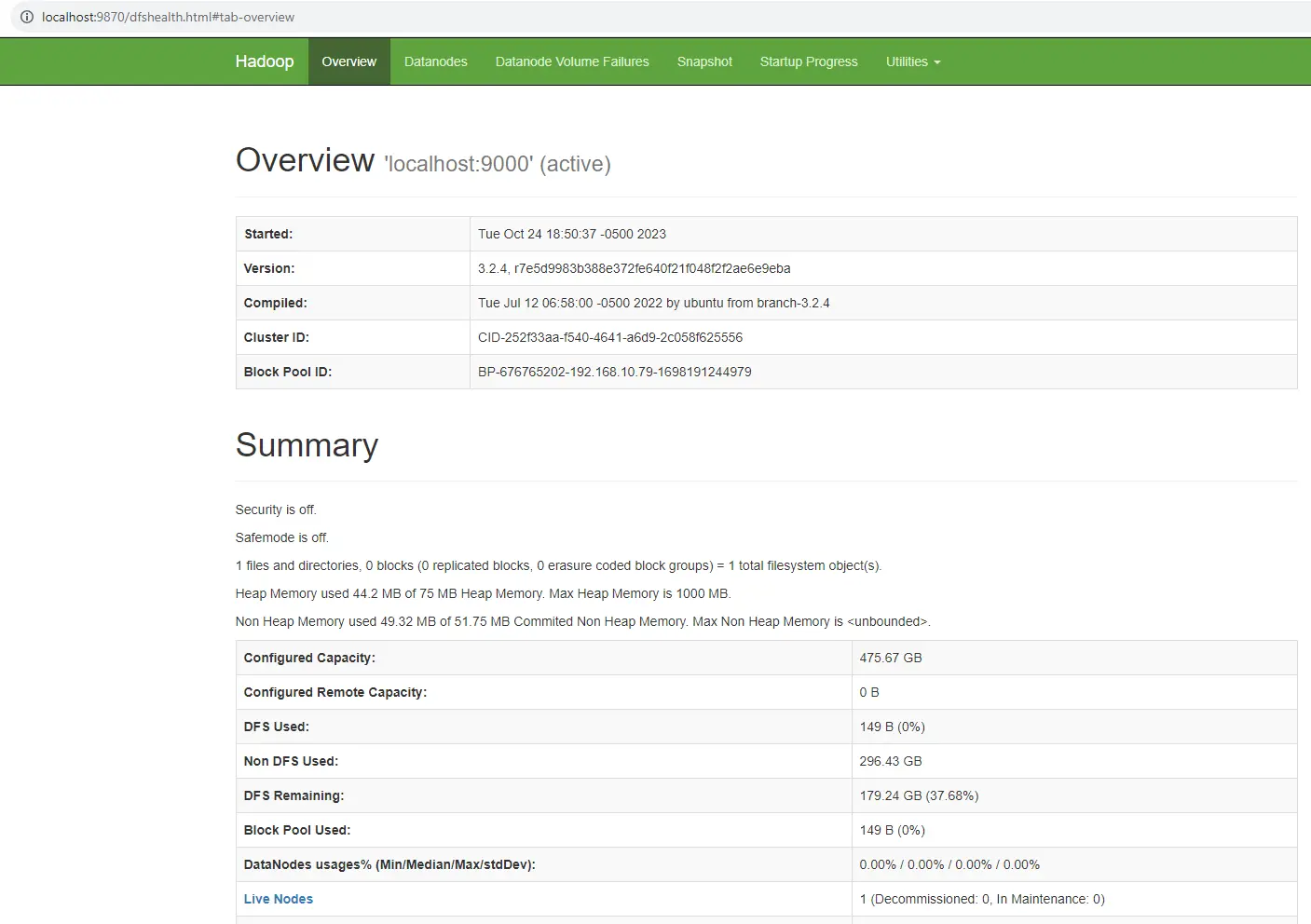1311x924 pixels.
Task: Click the Block Pool Used: label
Action: [297, 830]
